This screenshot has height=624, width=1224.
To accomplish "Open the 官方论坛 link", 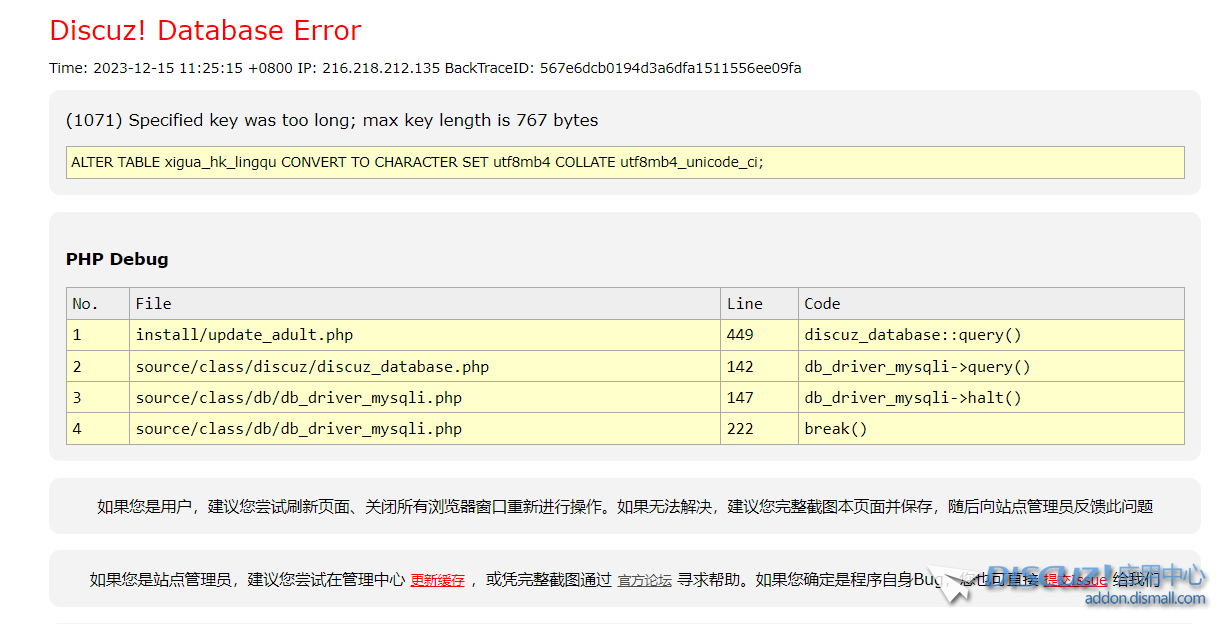I will click(x=644, y=580).
